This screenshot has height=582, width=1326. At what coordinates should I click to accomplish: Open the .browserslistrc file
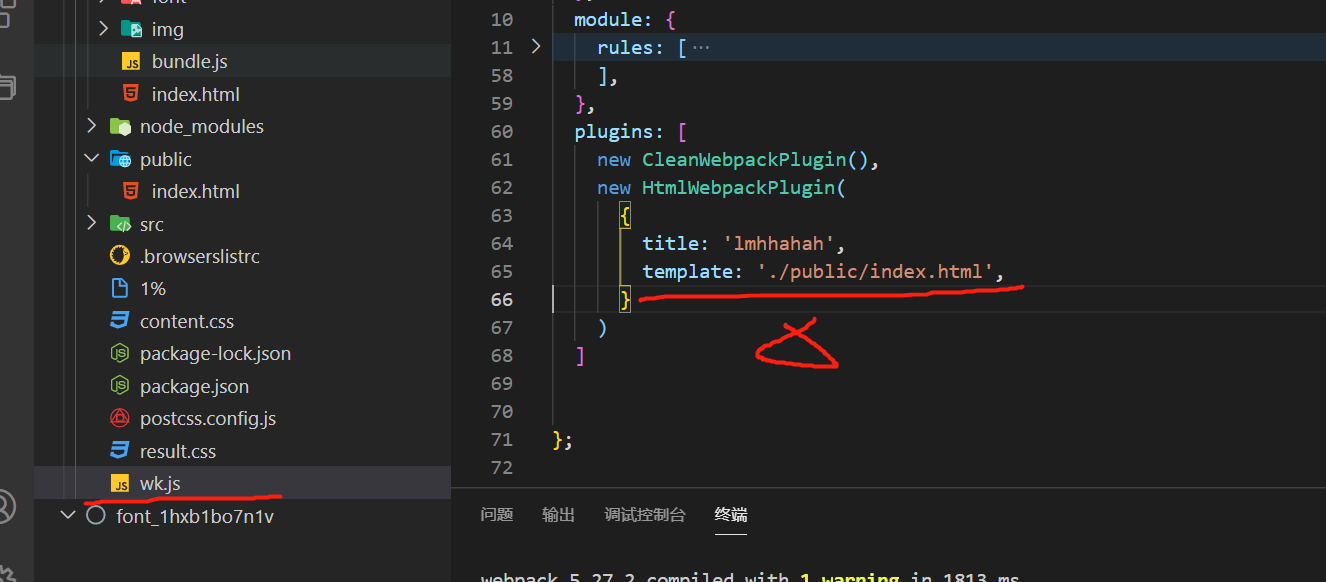pos(199,256)
